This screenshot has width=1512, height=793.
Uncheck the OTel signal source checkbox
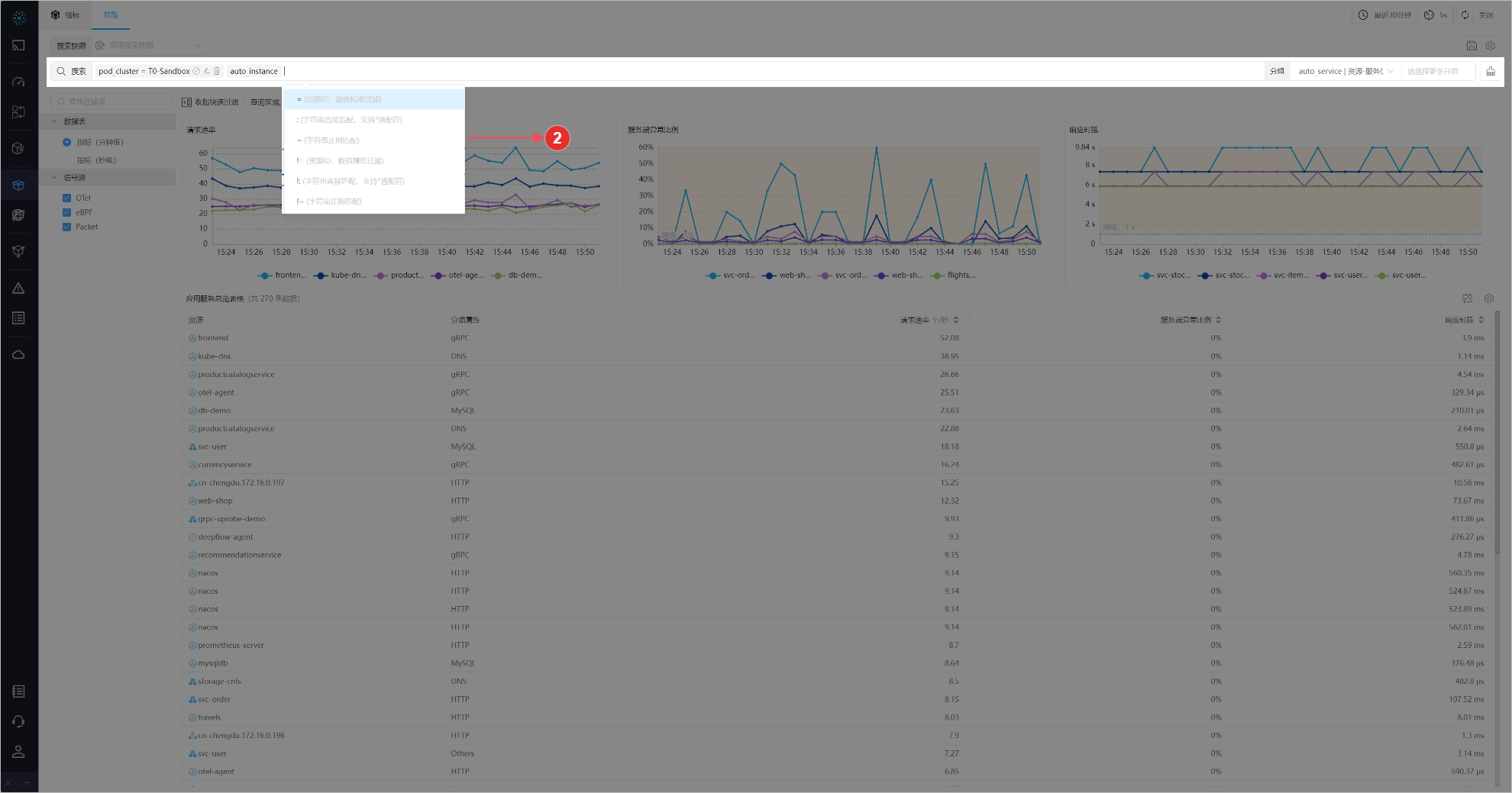point(67,198)
